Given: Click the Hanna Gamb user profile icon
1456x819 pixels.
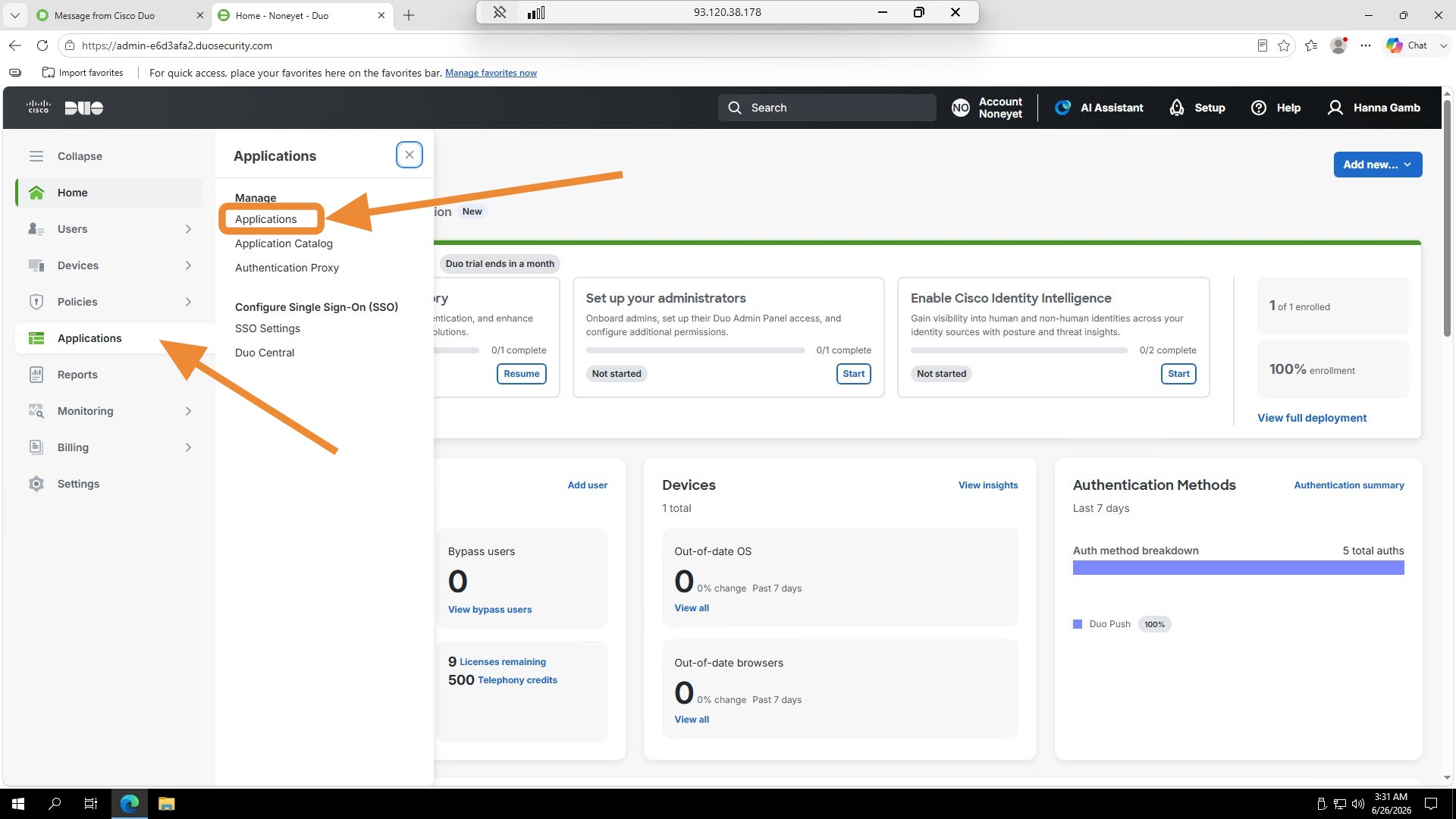Looking at the screenshot, I should coord(1335,108).
